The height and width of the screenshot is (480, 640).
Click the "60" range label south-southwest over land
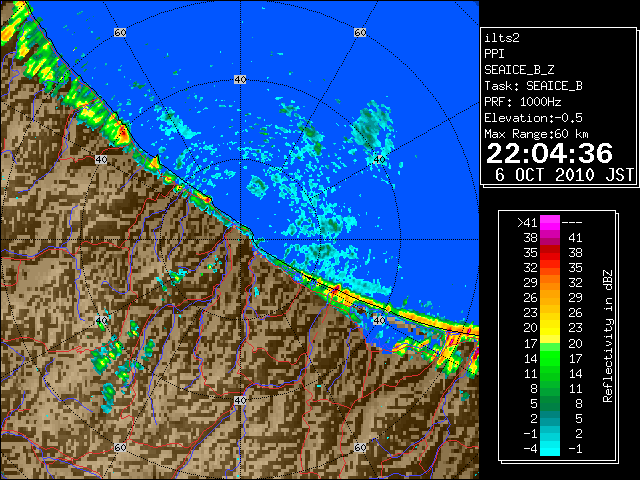point(120,447)
